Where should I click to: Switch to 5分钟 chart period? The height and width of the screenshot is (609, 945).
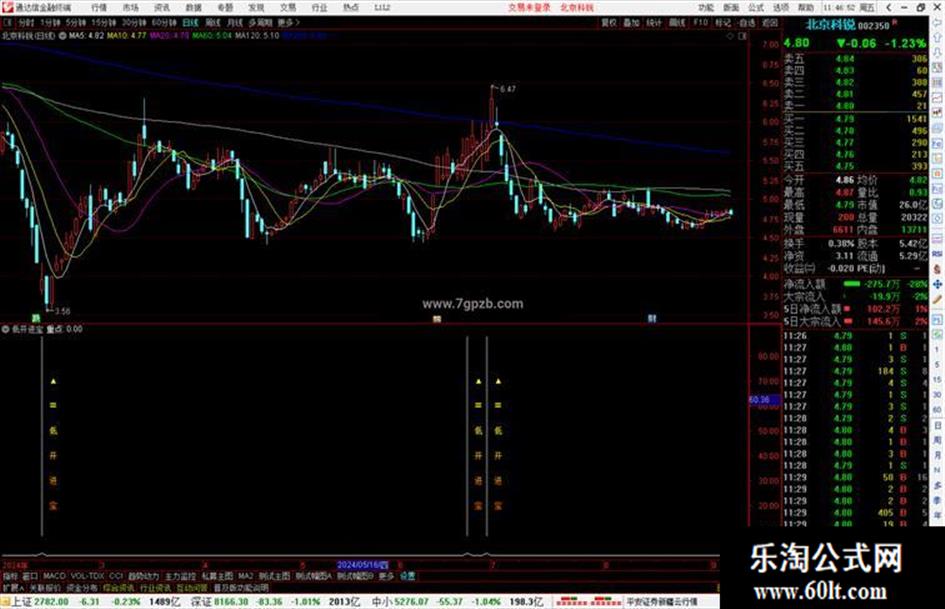[x=76, y=23]
